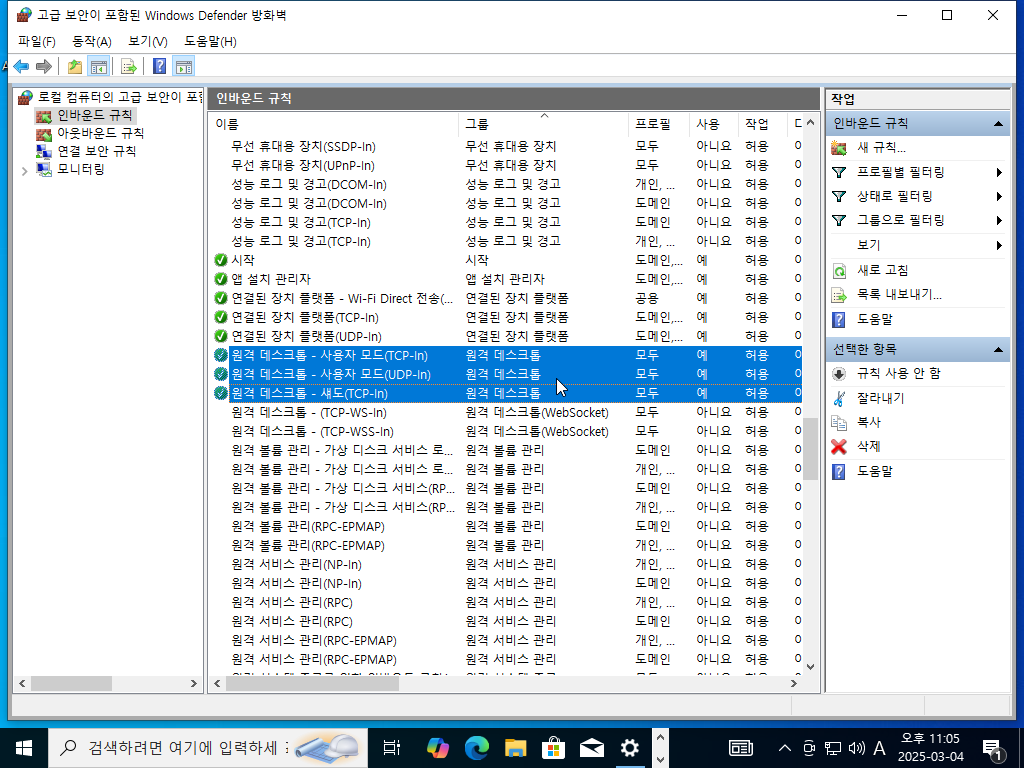Viewport: 1024px width, 768px height.
Task: Click the green check icon of 시작 rule
Action: pyautogui.click(x=221, y=260)
